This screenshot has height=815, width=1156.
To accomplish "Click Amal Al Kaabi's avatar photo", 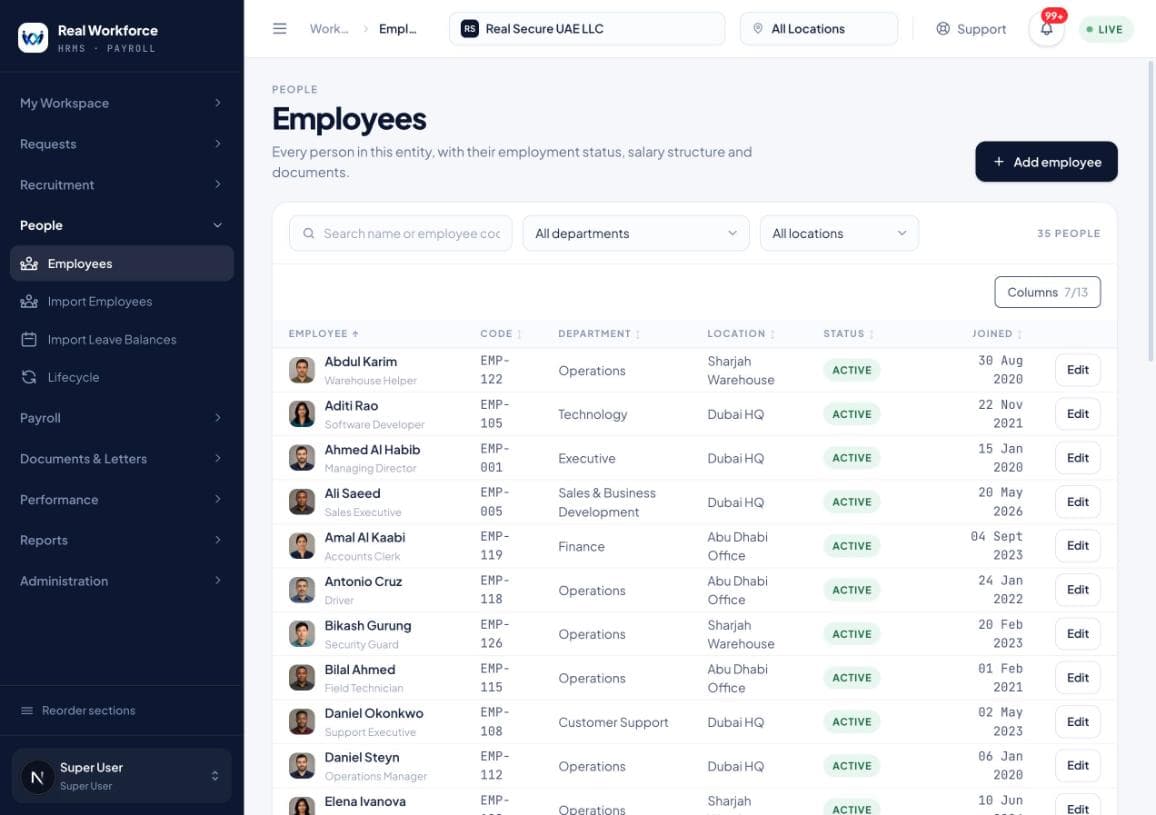I will (302, 546).
